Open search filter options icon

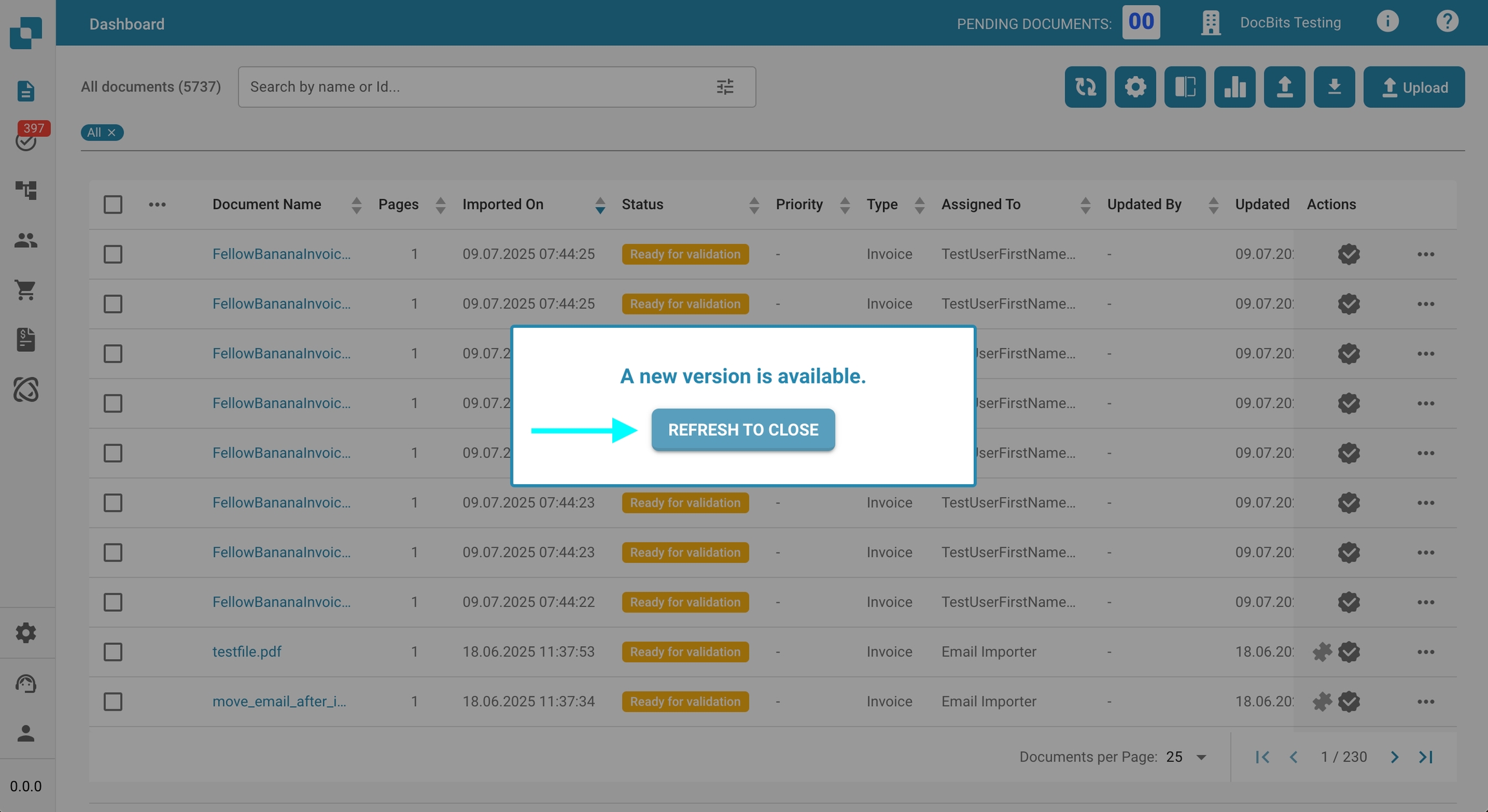click(725, 86)
